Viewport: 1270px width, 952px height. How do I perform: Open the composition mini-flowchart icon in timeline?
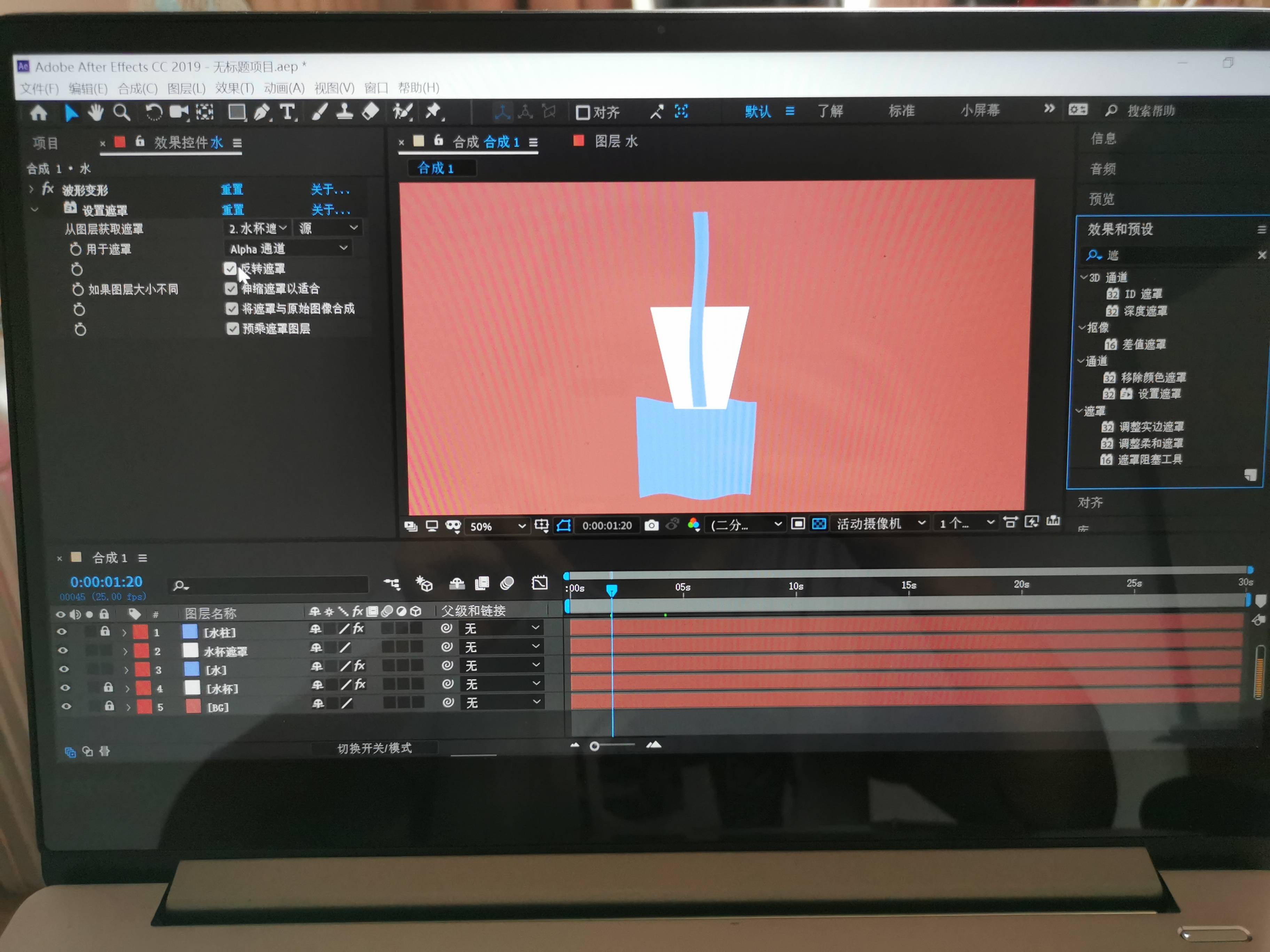click(x=392, y=584)
